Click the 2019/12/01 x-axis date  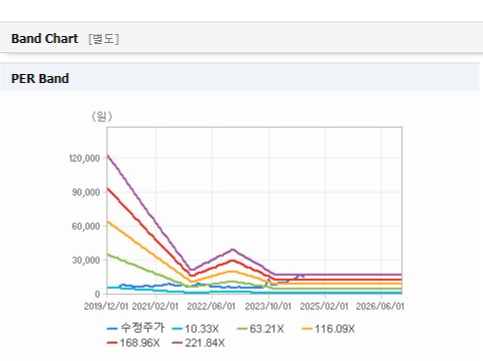tap(106, 306)
